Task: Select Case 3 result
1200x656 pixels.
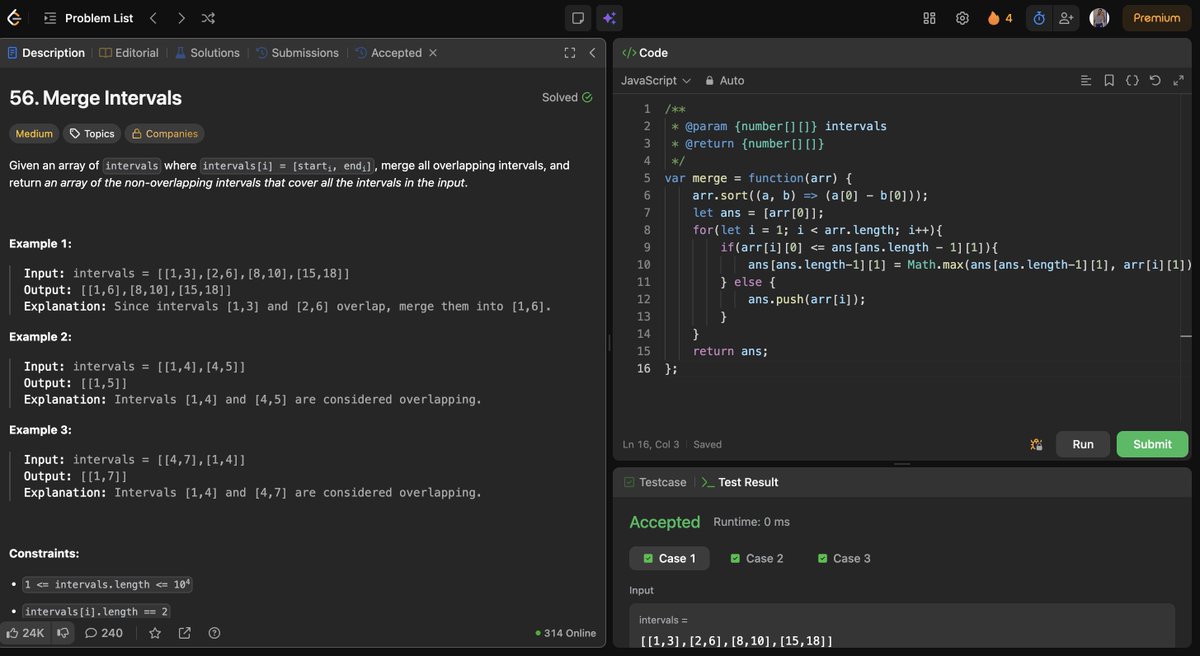Action: [x=844, y=558]
